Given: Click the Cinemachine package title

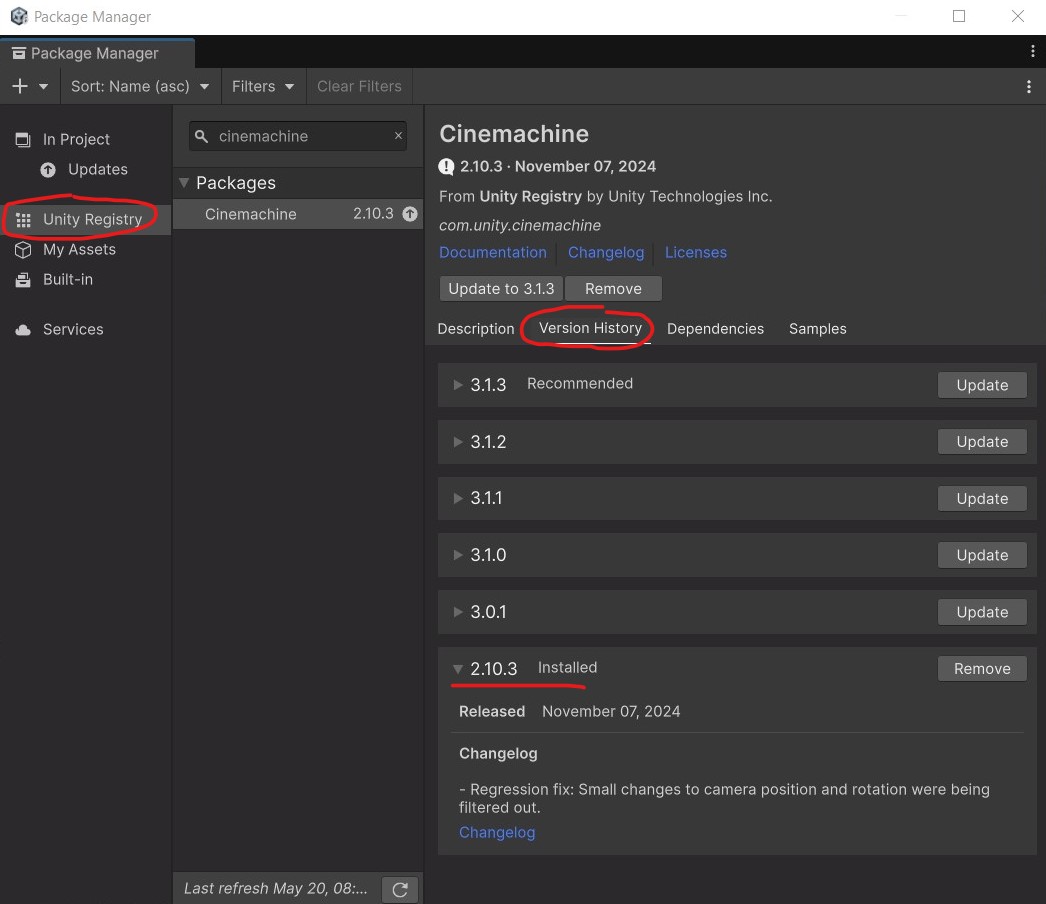Looking at the screenshot, I should [x=514, y=134].
